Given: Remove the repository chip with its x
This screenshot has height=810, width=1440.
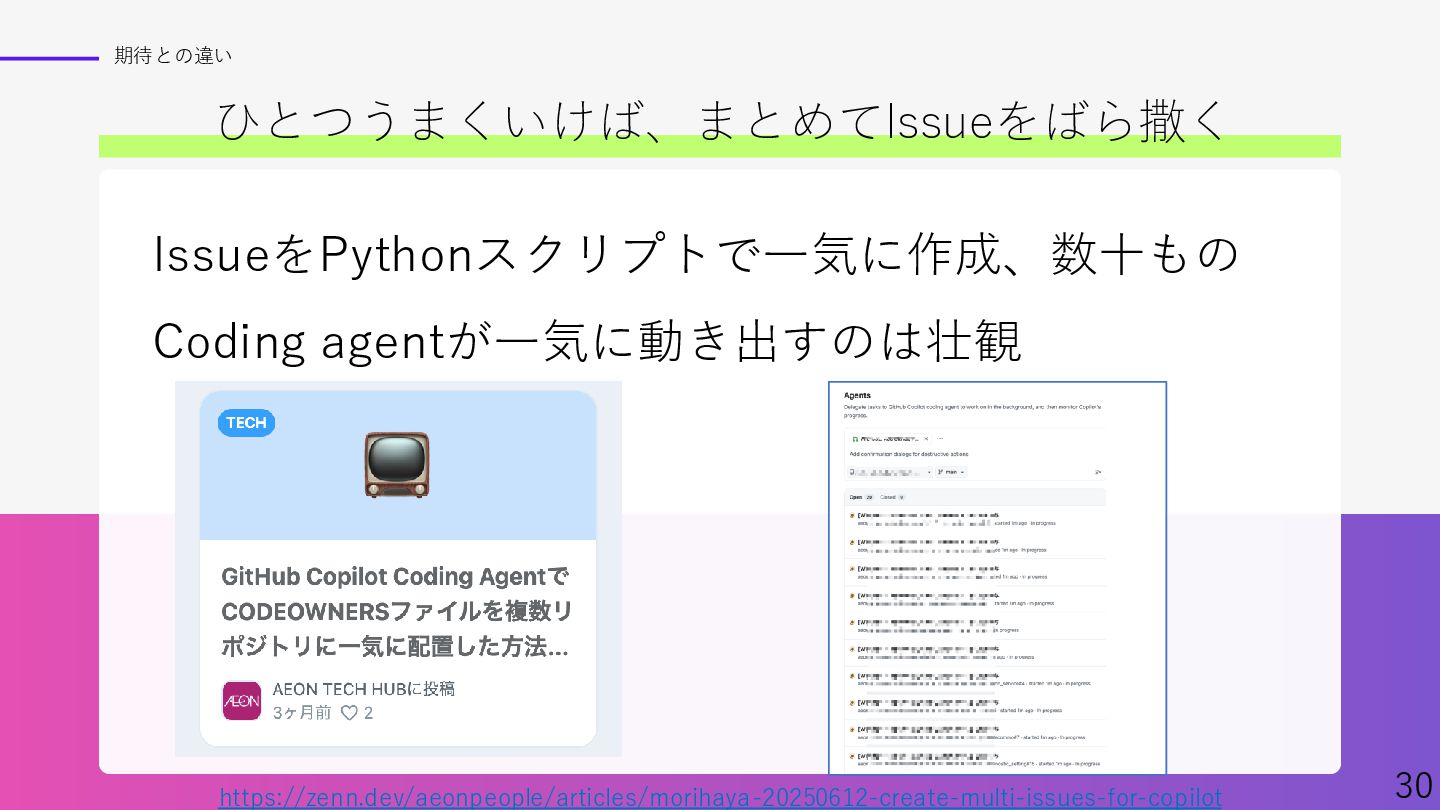Looking at the screenshot, I should [926, 439].
